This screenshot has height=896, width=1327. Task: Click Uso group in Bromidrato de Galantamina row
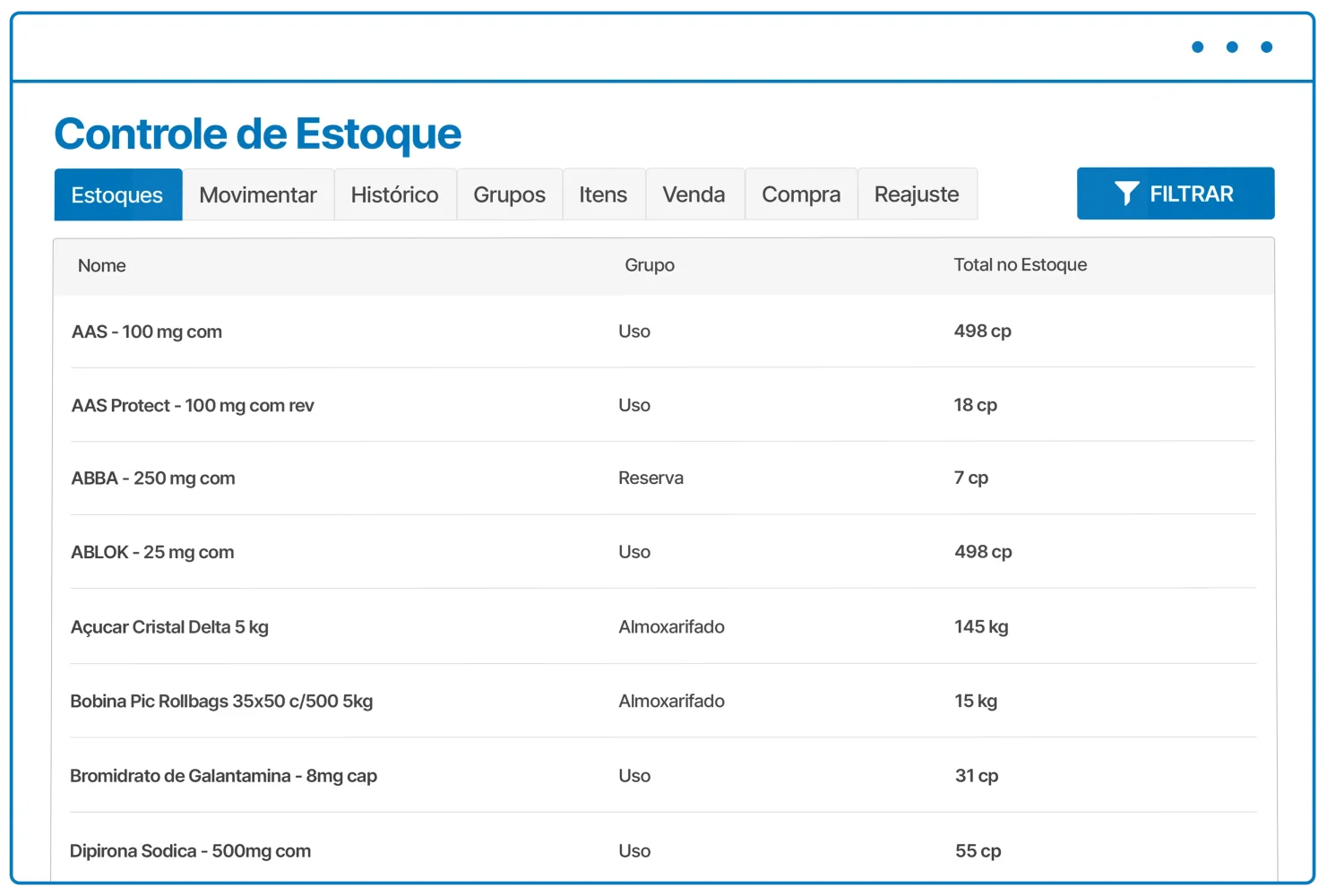pyautogui.click(x=634, y=776)
